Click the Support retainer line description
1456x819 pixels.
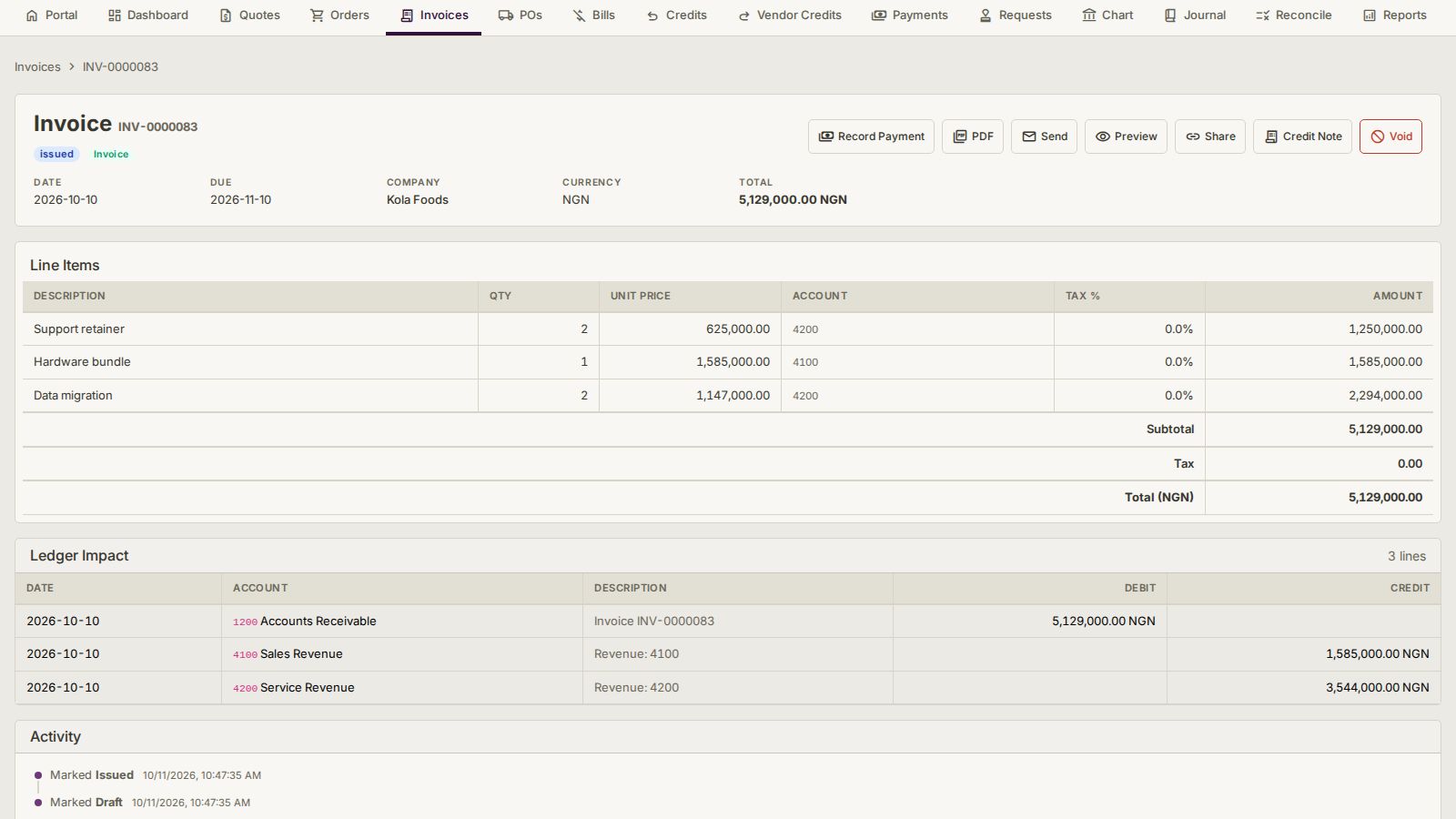(x=79, y=329)
